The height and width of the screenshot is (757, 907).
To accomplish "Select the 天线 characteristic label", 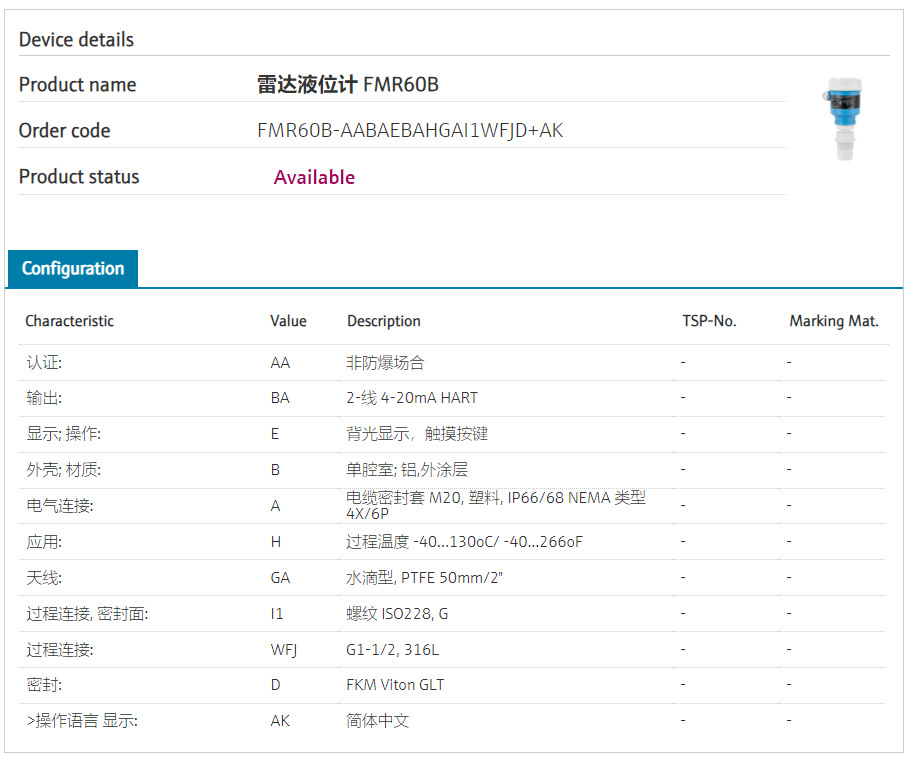I will (x=44, y=578).
